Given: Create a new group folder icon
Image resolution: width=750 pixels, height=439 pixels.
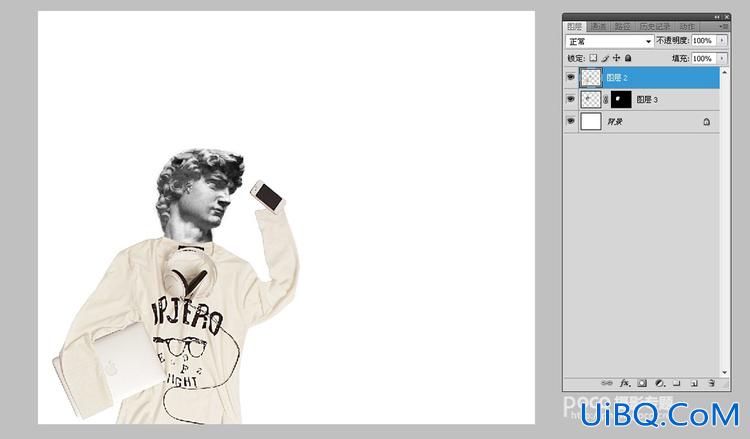Looking at the screenshot, I should pyautogui.click(x=676, y=383).
